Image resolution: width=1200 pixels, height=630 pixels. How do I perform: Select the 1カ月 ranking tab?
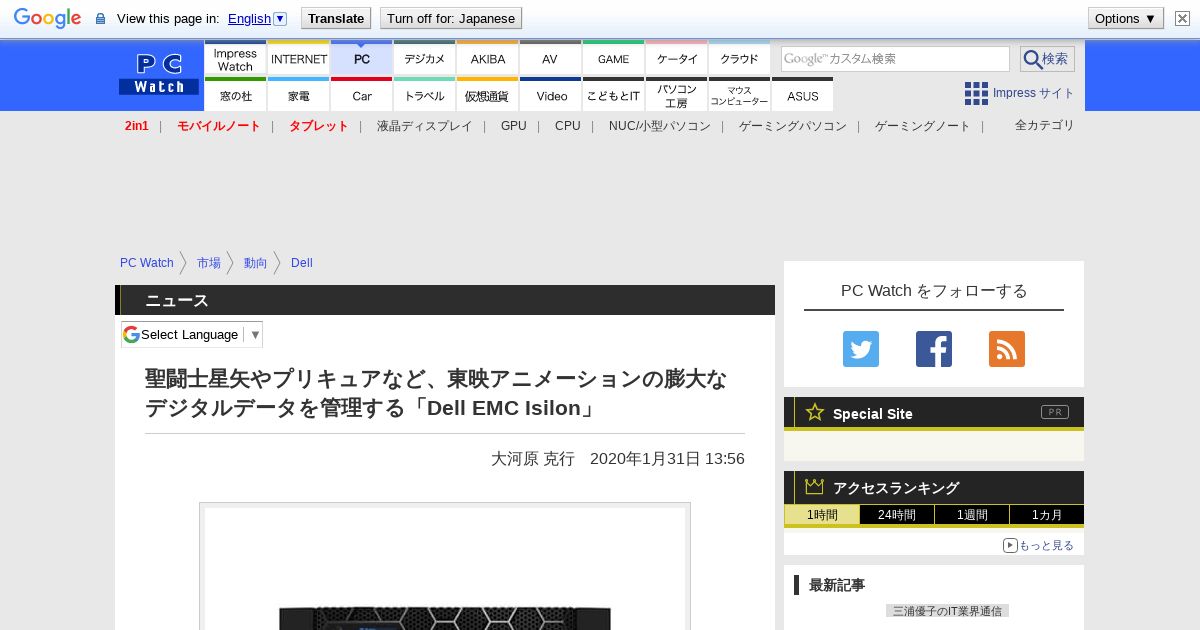(x=1047, y=515)
